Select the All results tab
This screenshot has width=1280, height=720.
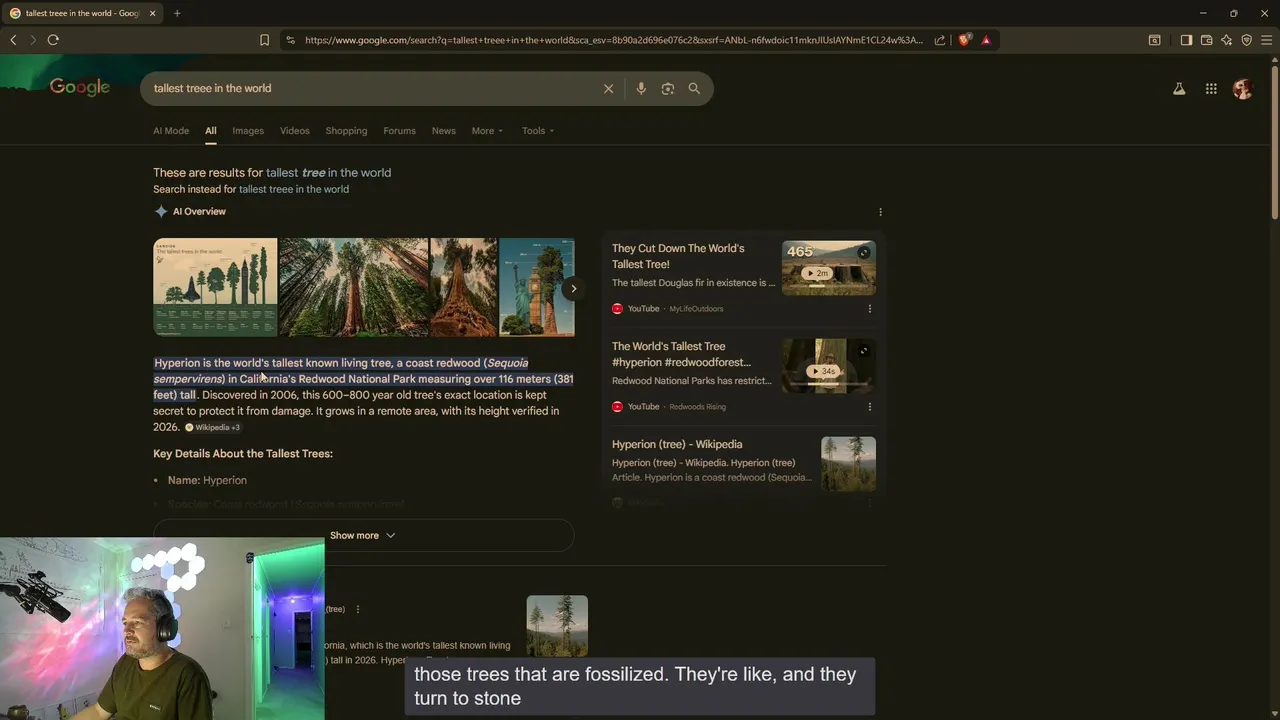[x=210, y=131]
